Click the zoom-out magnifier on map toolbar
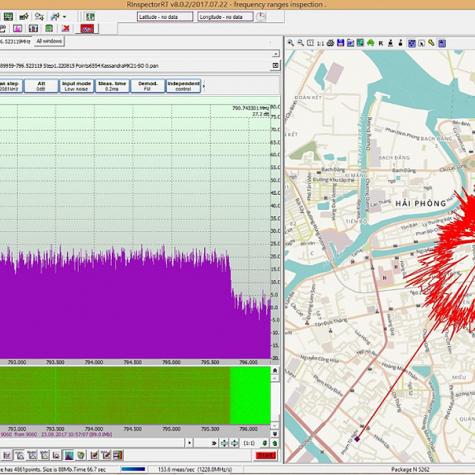The height and width of the screenshot is (475, 475). click(x=301, y=43)
